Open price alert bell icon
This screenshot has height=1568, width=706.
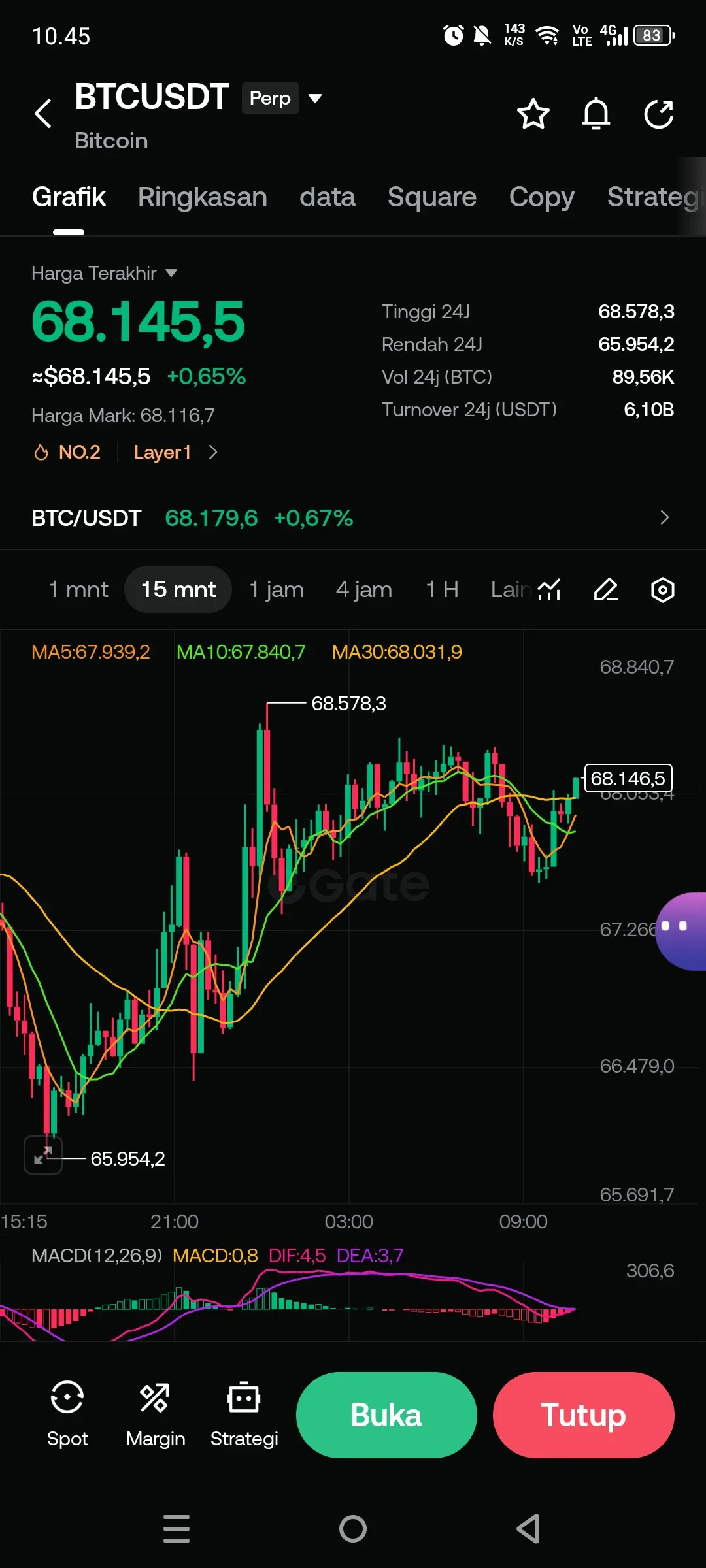[596, 114]
